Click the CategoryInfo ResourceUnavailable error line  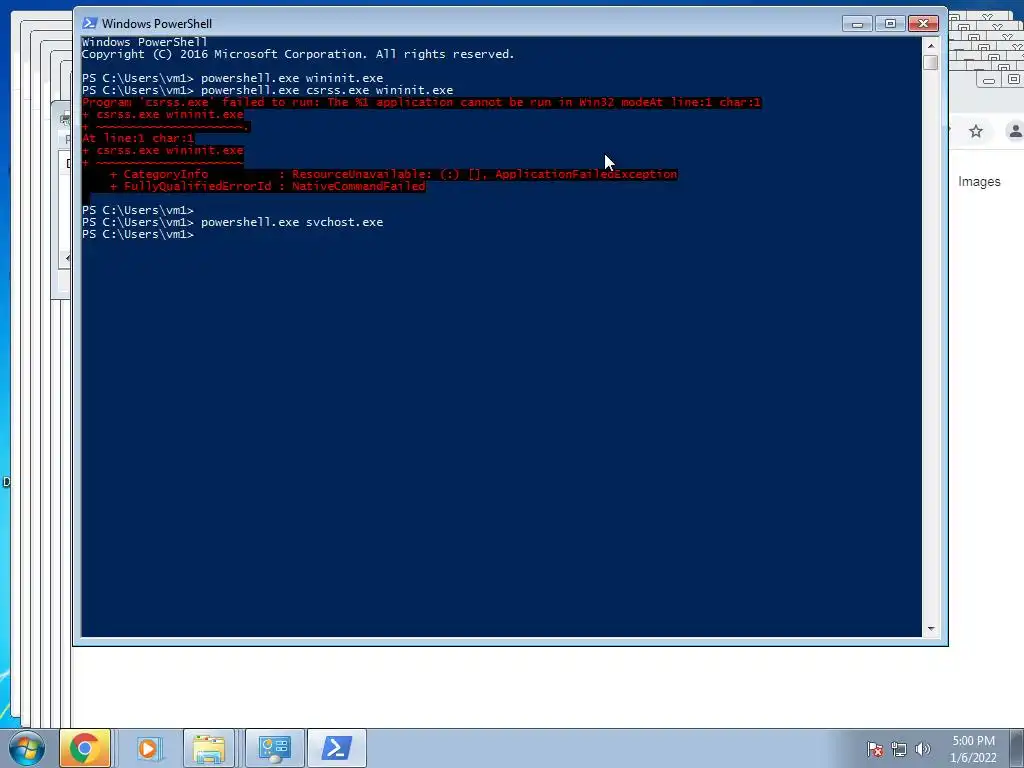(x=394, y=174)
